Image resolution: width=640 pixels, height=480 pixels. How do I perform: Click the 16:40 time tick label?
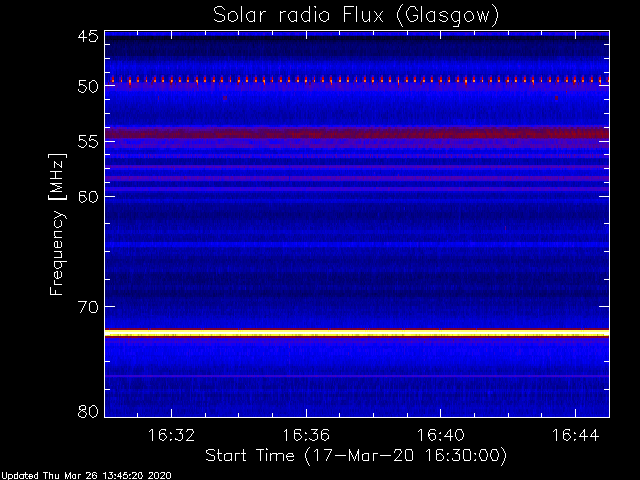click(440, 435)
